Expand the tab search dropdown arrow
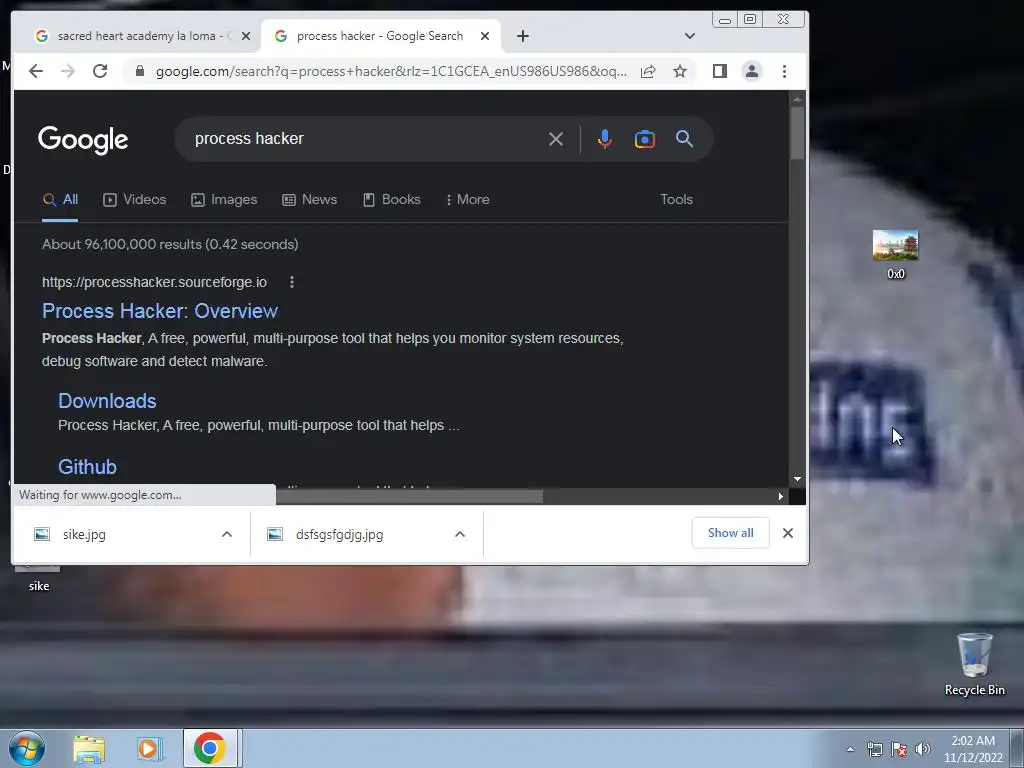This screenshot has width=1024, height=768. [x=689, y=36]
